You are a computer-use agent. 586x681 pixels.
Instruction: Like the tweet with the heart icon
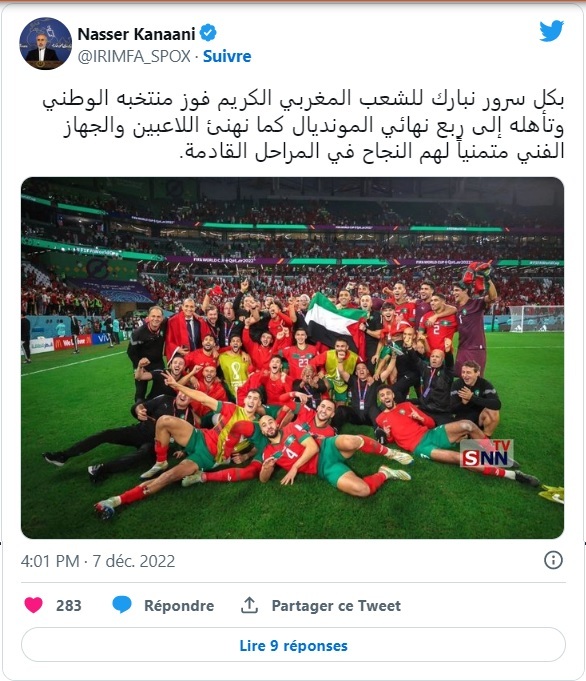[33, 605]
